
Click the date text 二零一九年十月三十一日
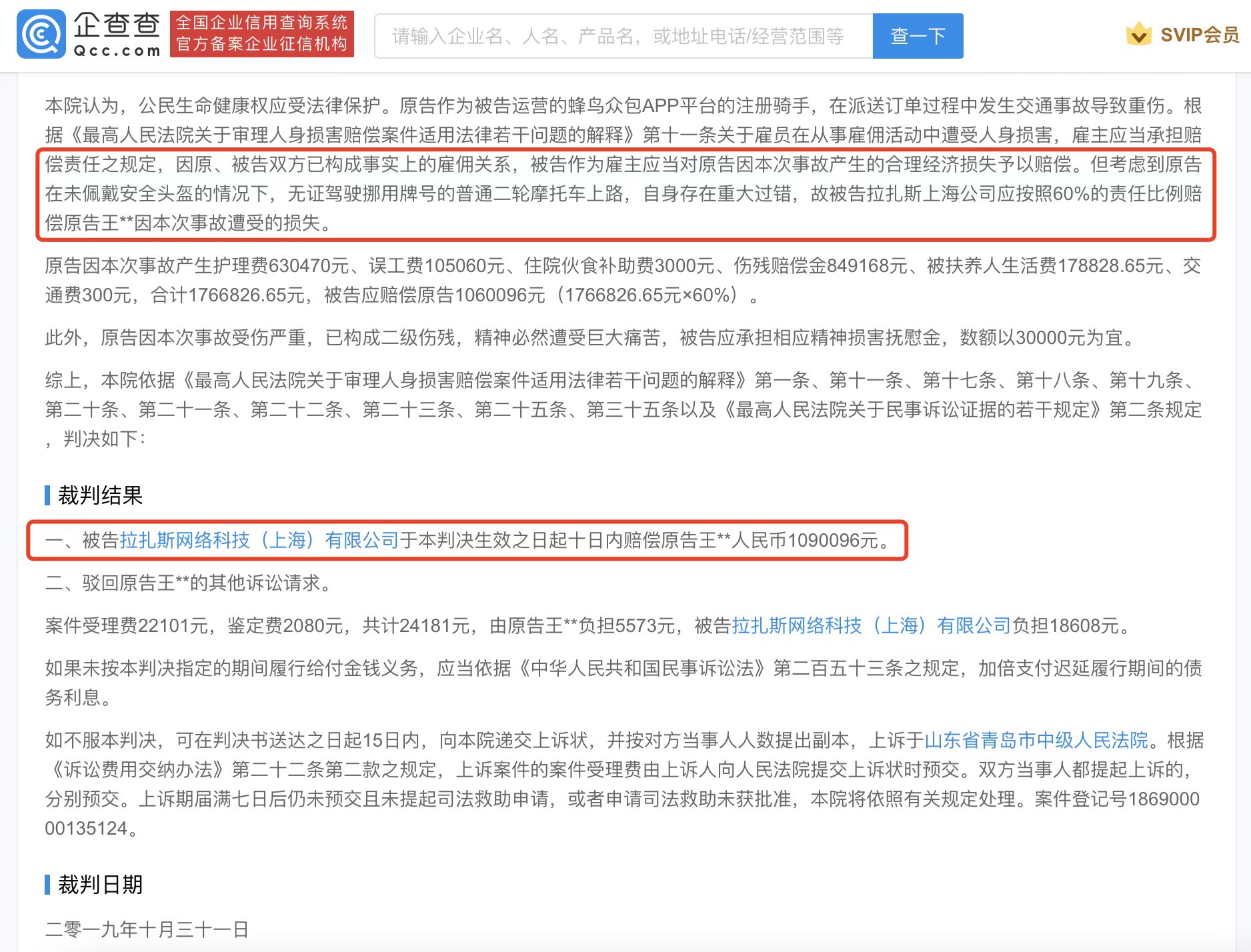coord(147,929)
